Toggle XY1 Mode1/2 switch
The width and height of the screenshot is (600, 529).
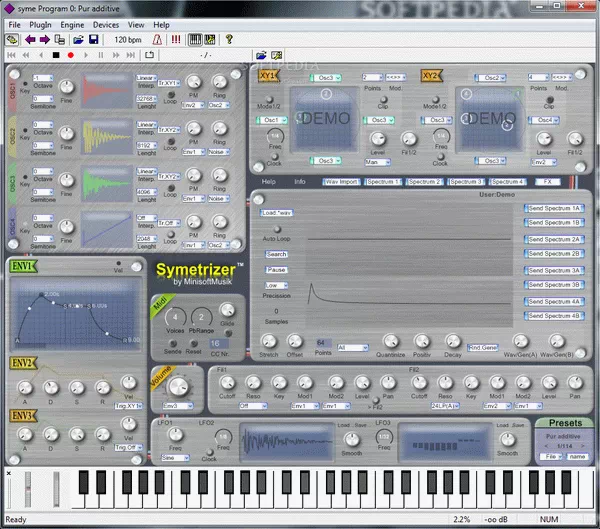coord(269,100)
